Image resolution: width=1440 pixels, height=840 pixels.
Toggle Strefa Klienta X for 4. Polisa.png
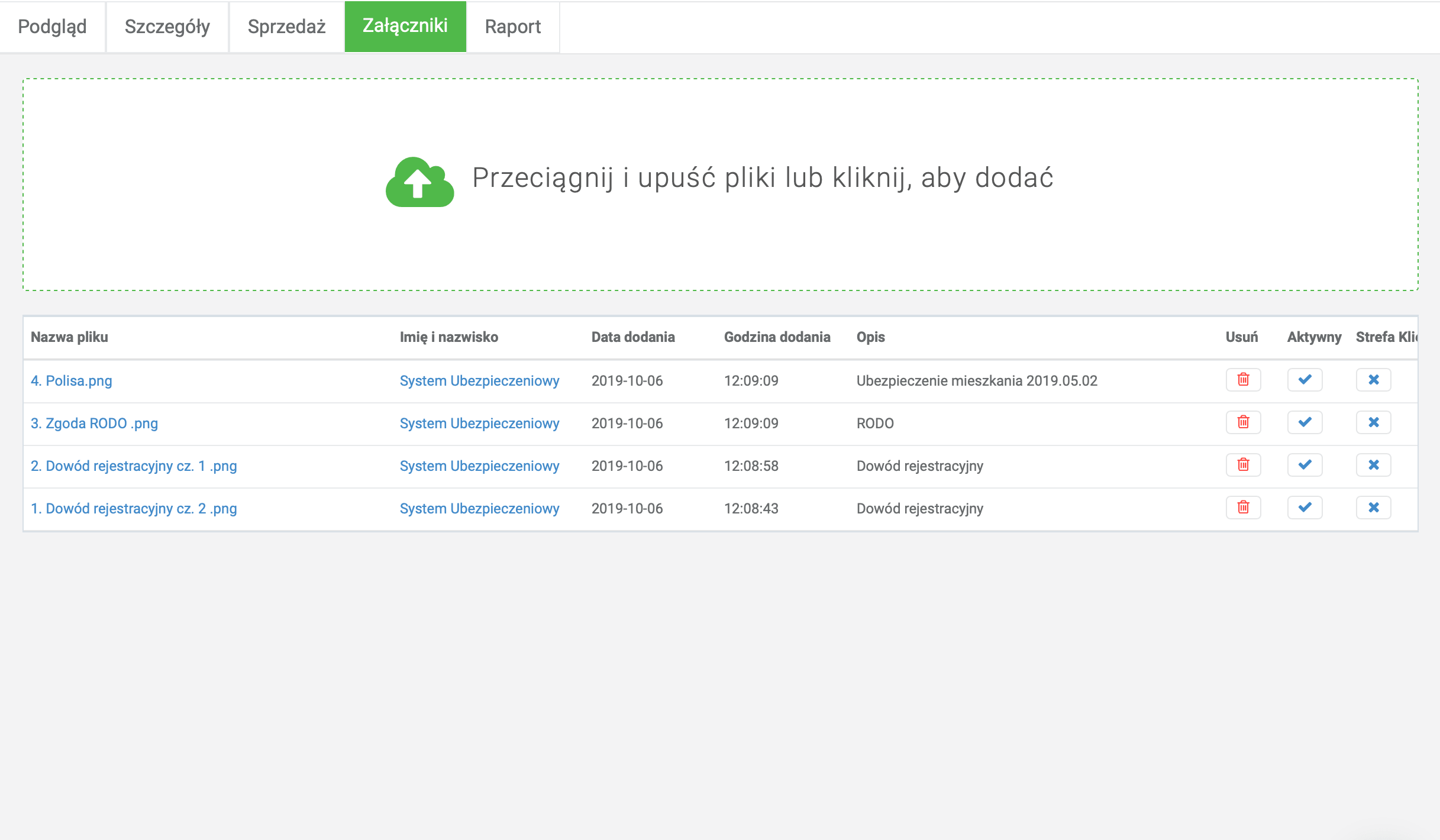pyautogui.click(x=1373, y=380)
